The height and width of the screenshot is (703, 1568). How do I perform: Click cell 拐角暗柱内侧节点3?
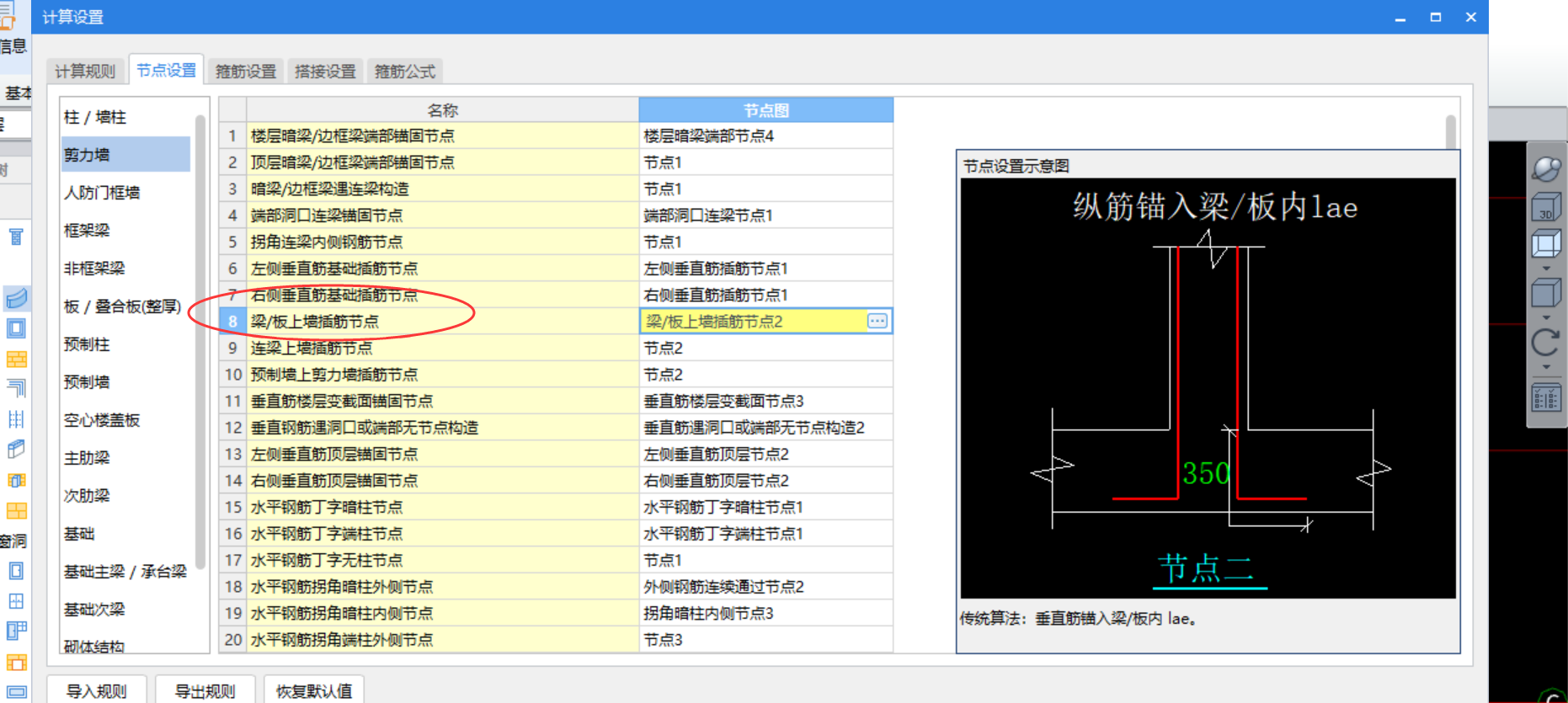click(x=766, y=613)
